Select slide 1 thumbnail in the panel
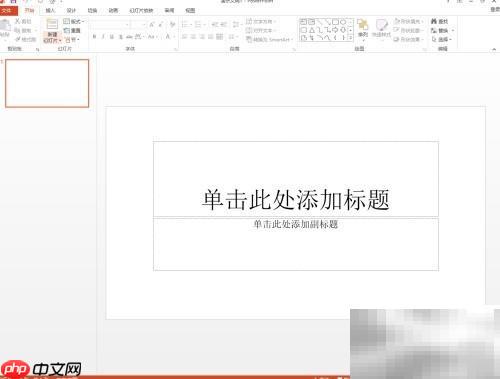The width and height of the screenshot is (500, 379). pos(47,83)
